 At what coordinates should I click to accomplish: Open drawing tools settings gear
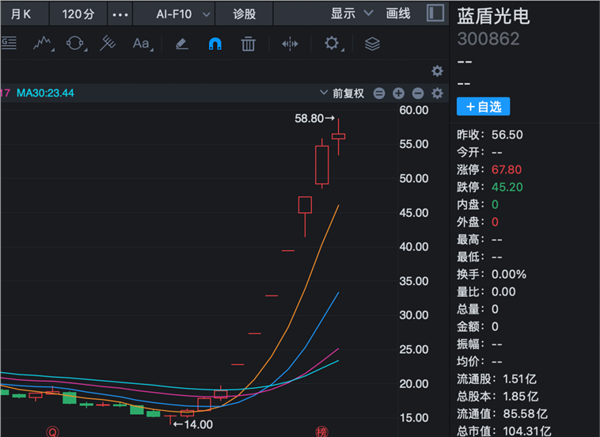[x=333, y=44]
